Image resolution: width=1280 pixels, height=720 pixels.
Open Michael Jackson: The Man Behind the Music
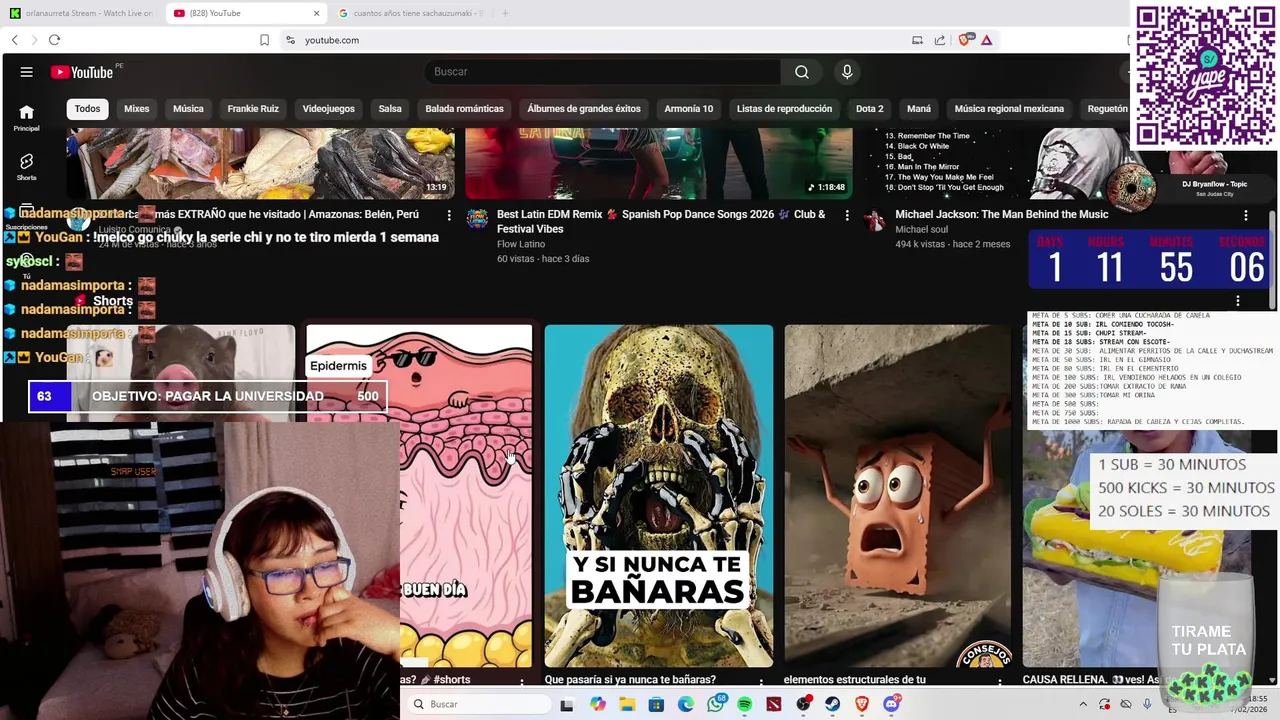[1001, 214]
